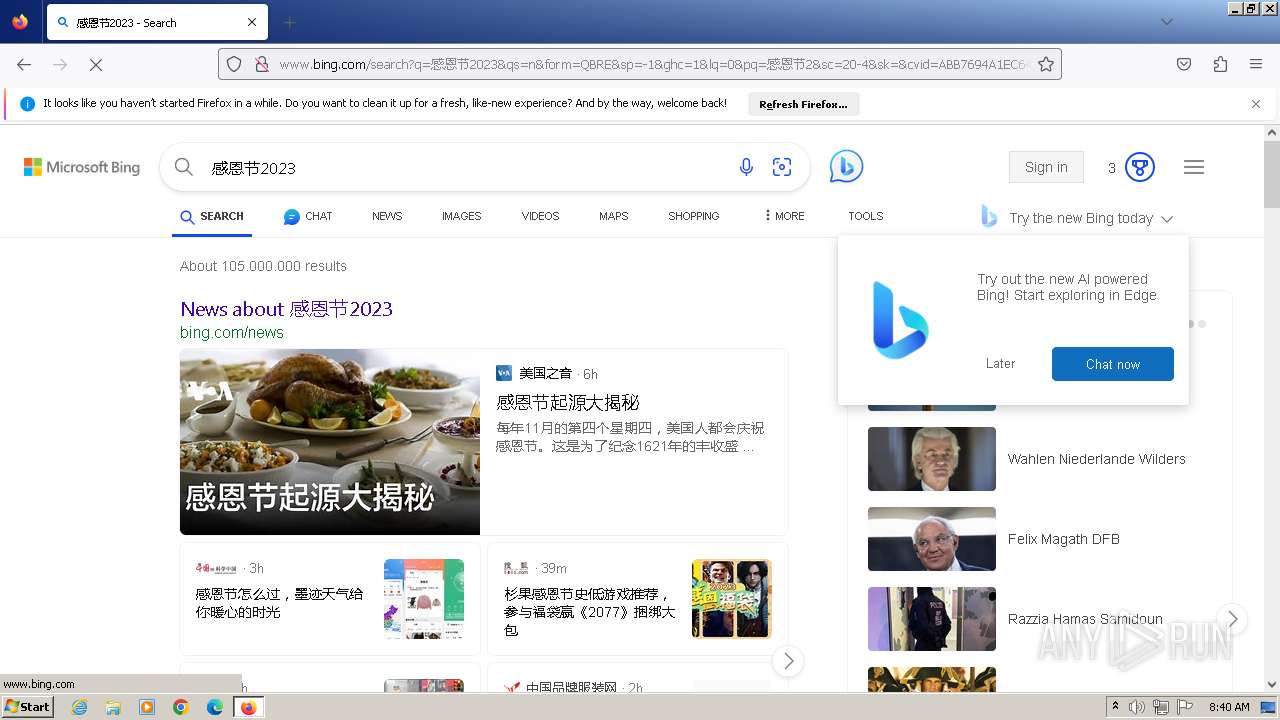Click the taskbar clock 8:40 AM
1280x720 pixels.
pos(1229,707)
